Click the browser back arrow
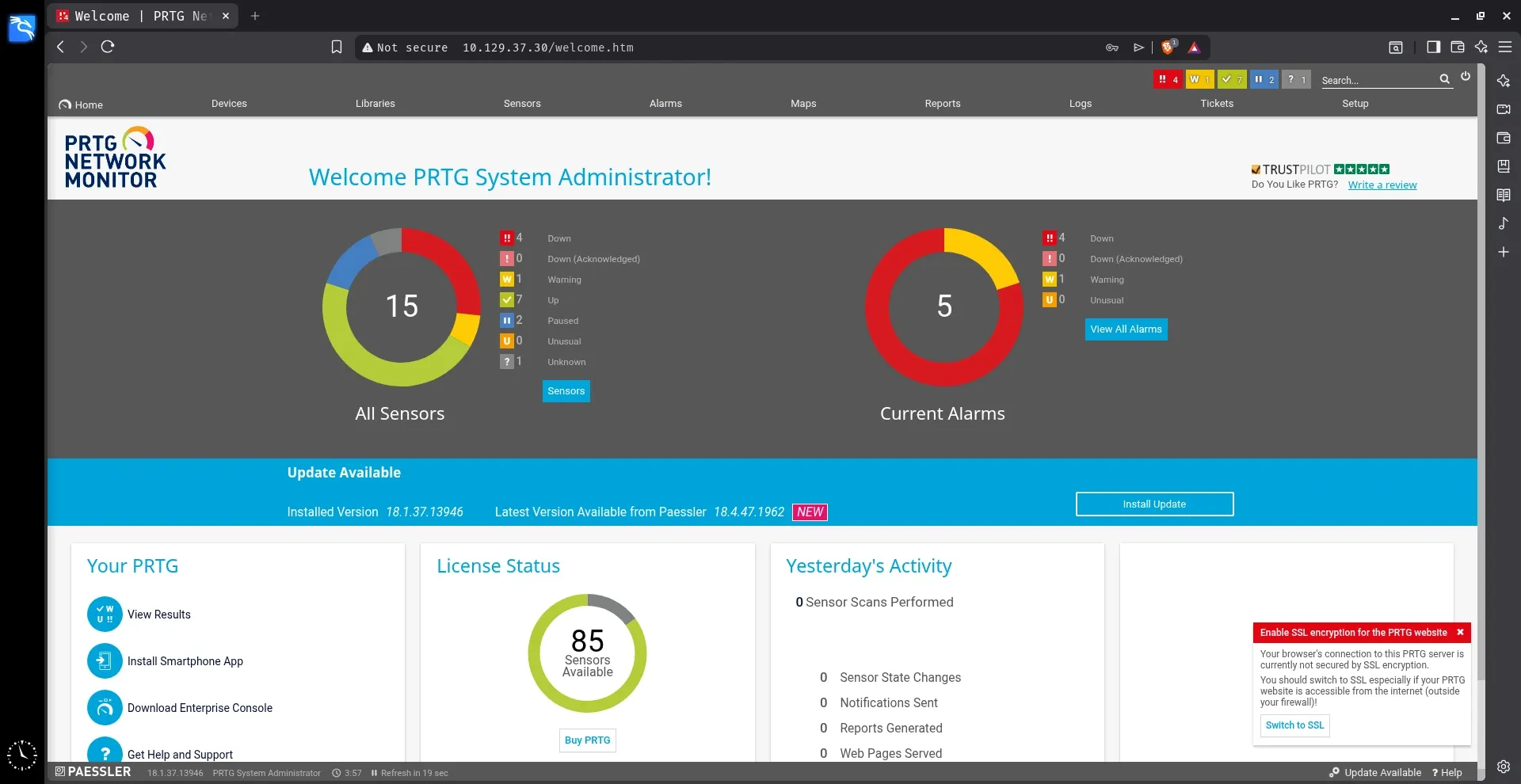Viewport: 1521px width, 784px height. (x=60, y=47)
